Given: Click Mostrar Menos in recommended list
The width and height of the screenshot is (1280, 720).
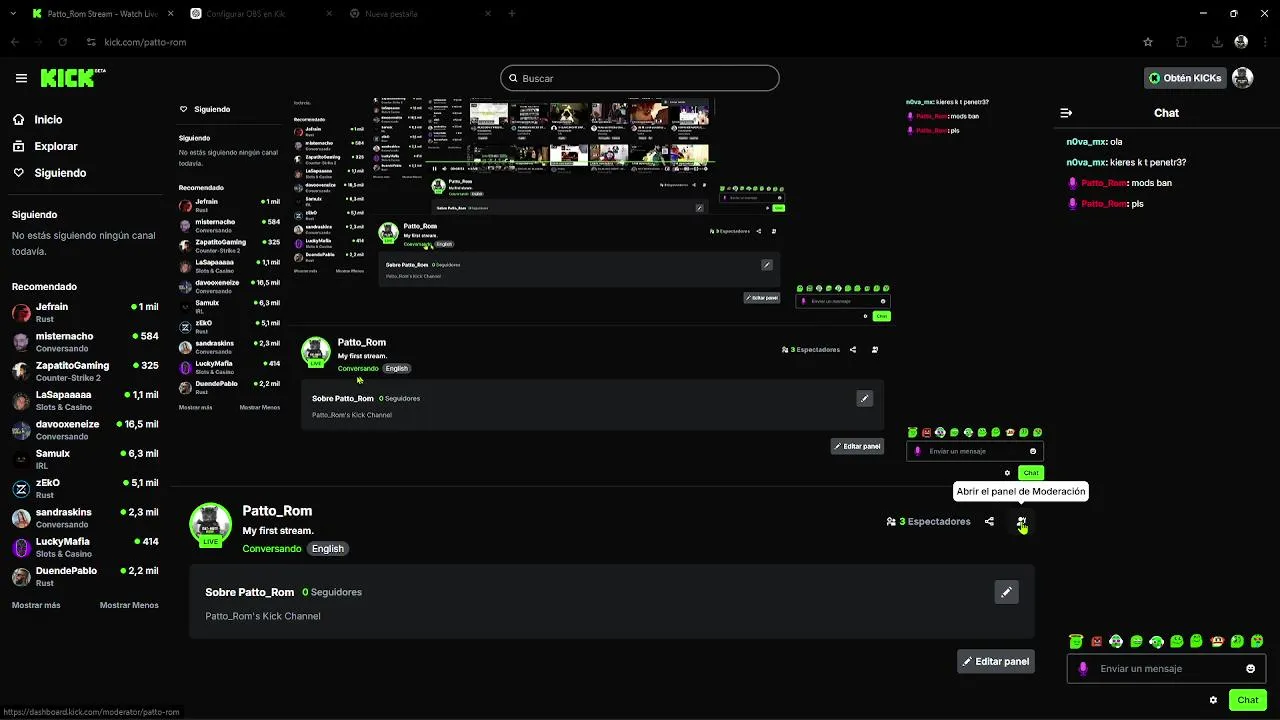Looking at the screenshot, I should (129, 605).
